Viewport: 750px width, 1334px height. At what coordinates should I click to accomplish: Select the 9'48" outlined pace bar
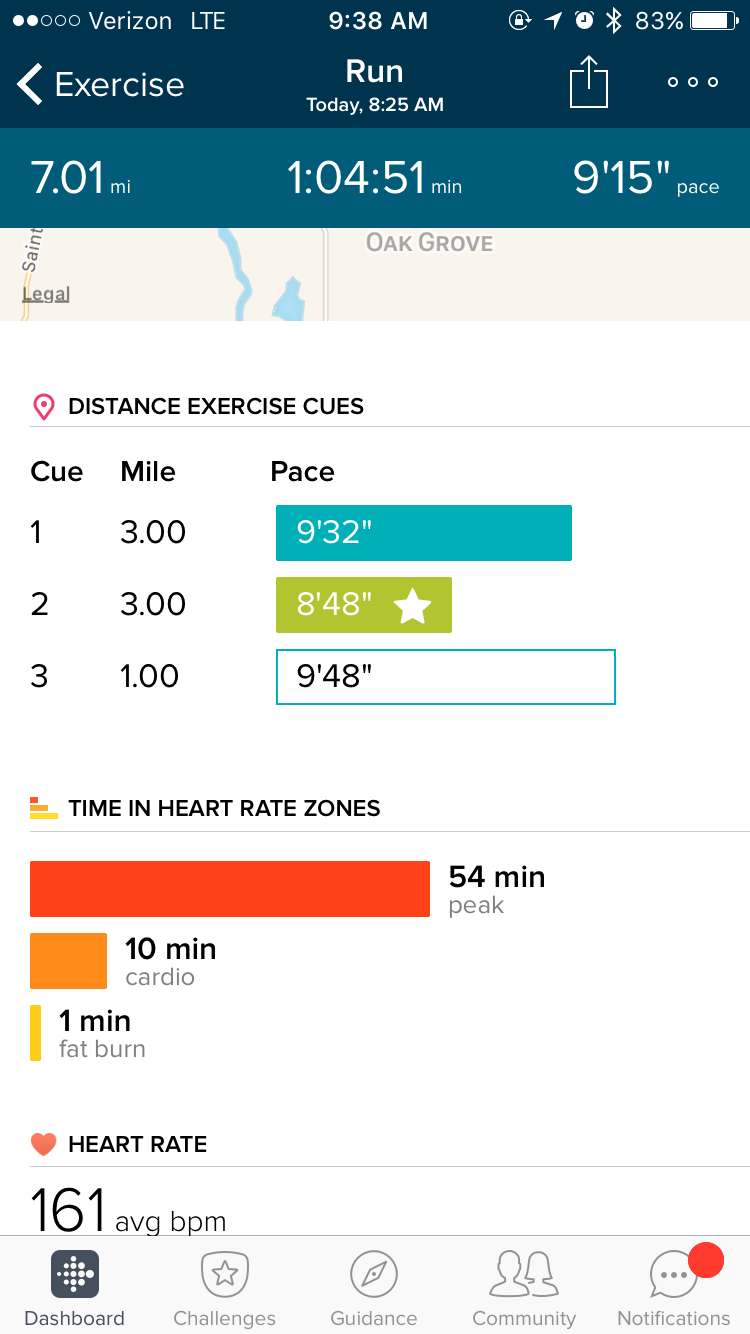[445, 677]
